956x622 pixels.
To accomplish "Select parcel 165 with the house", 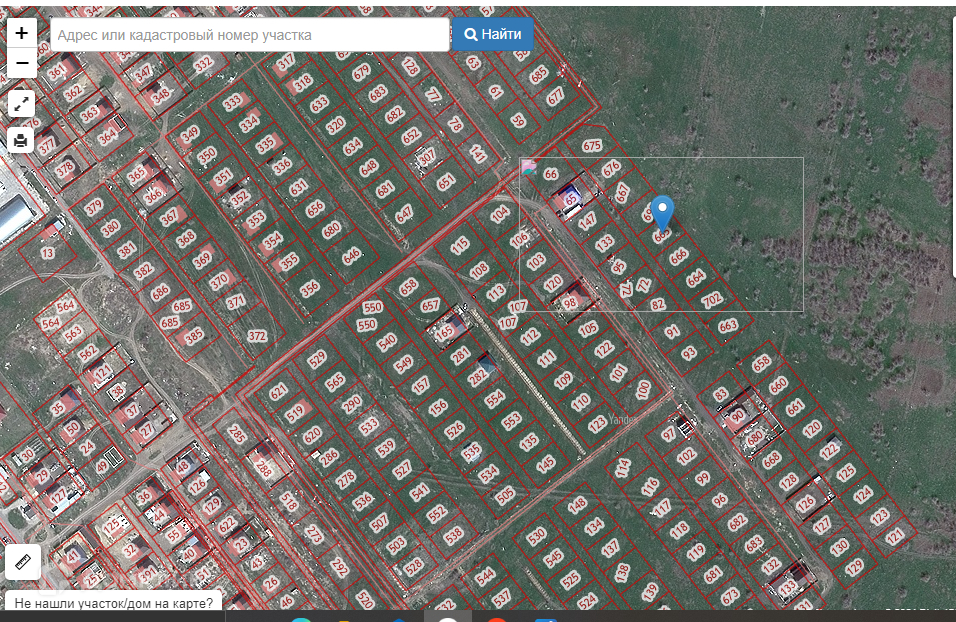I will click(x=443, y=332).
